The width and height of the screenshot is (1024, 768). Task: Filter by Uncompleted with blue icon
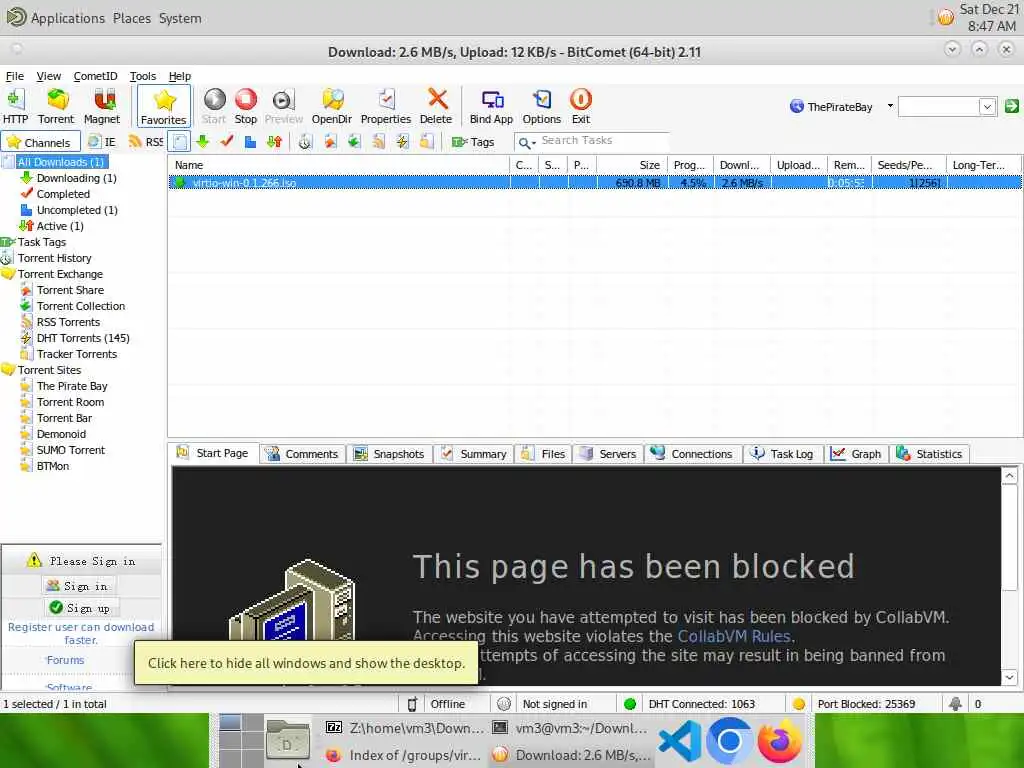coord(250,142)
